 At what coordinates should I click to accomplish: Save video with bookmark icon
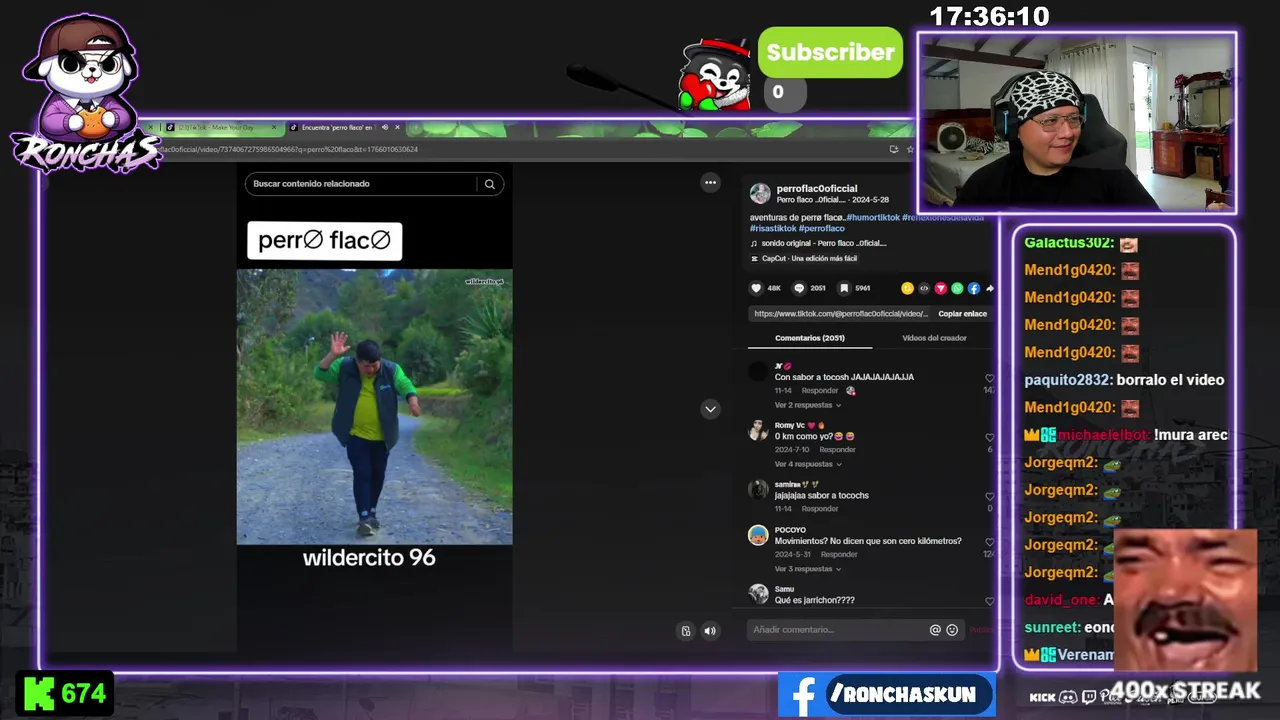(x=844, y=288)
